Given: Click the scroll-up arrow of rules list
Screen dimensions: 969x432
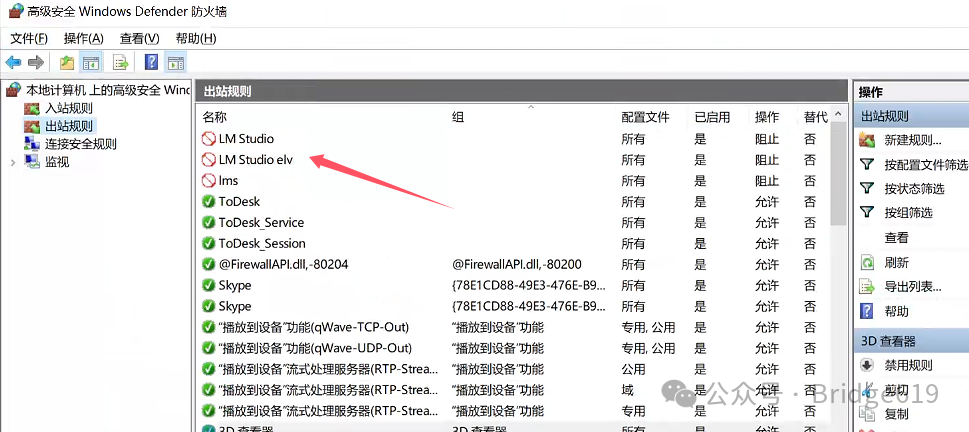Looking at the screenshot, I should (x=838, y=114).
